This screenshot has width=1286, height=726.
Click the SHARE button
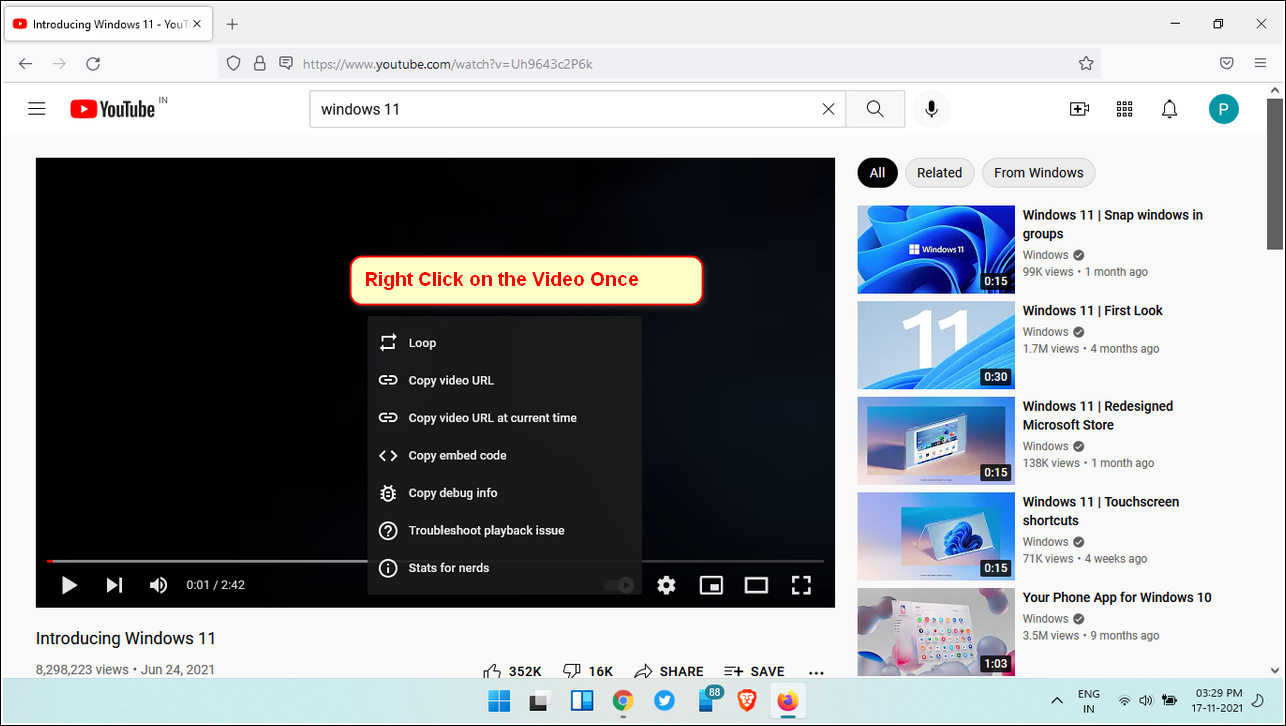coord(669,671)
